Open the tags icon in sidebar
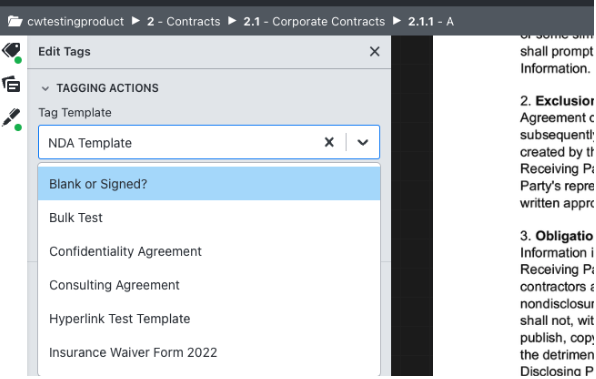The image size is (596, 379). [x=11, y=51]
